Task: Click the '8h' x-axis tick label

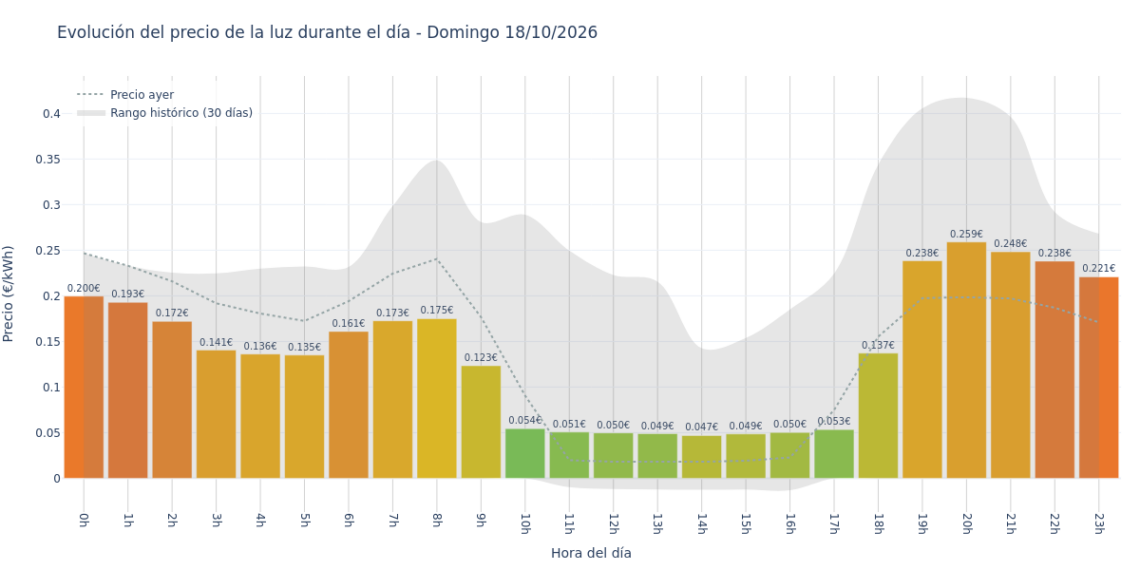Action: (x=437, y=519)
